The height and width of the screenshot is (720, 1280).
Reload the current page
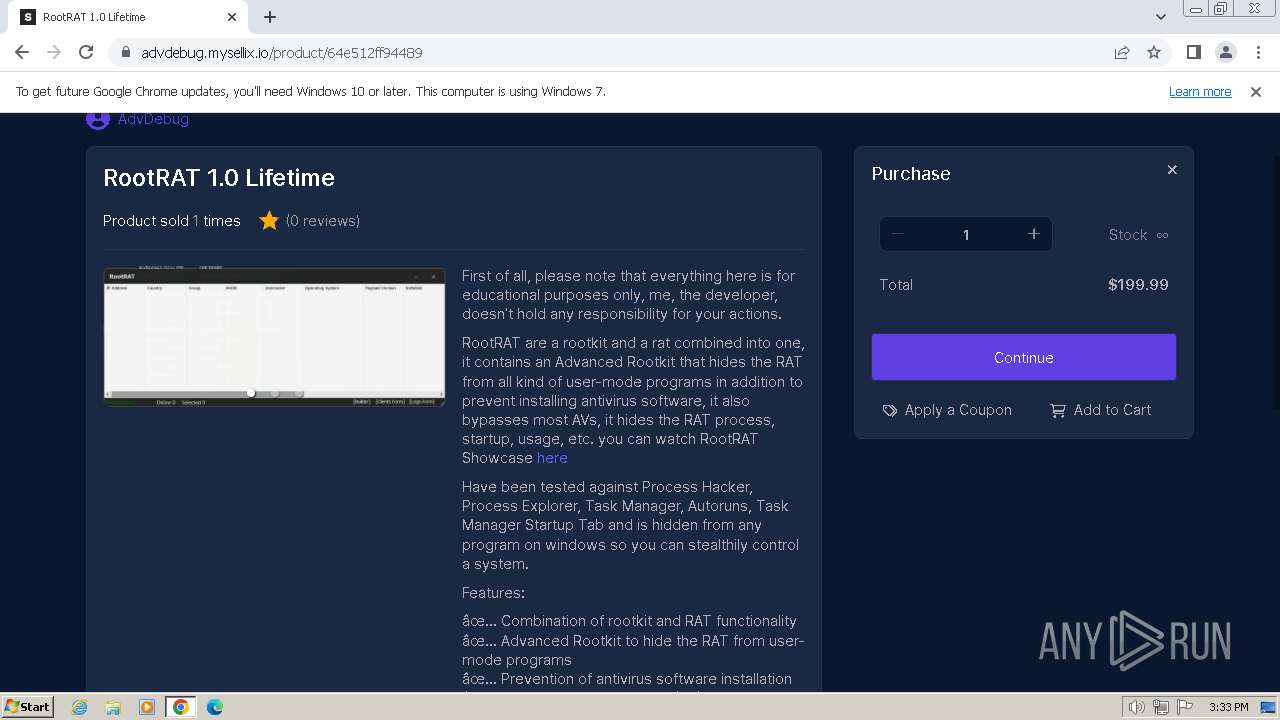[86, 52]
